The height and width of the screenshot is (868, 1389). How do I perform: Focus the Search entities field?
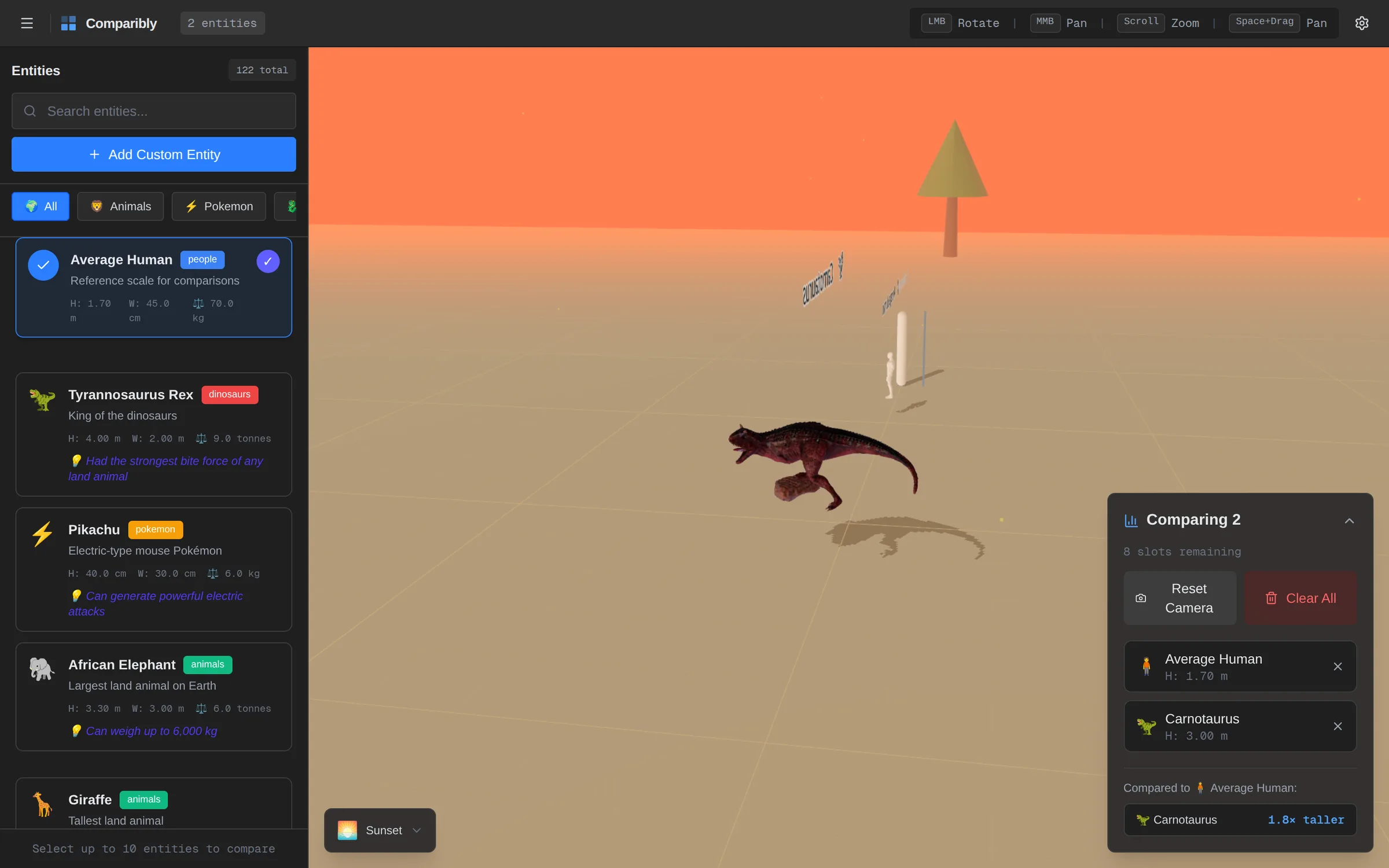click(x=154, y=111)
